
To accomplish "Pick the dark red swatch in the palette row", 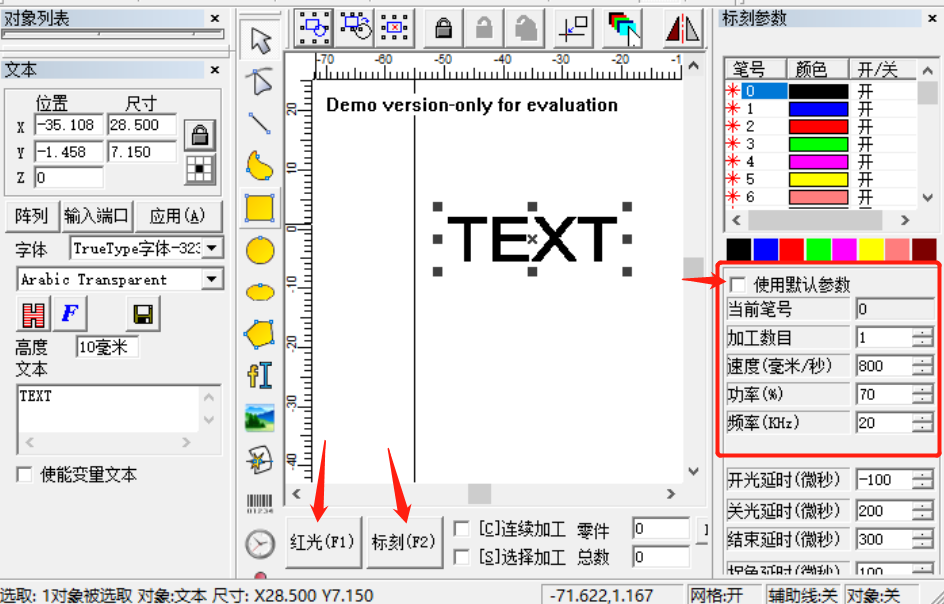I will click(x=924, y=249).
